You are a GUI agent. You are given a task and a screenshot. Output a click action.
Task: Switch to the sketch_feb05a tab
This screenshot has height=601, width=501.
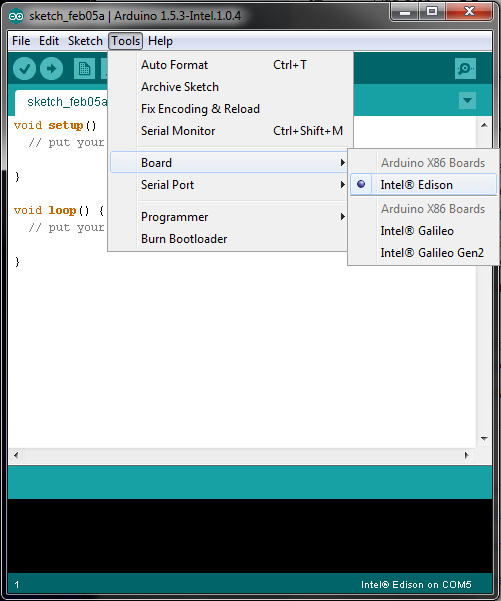click(x=61, y=102)
